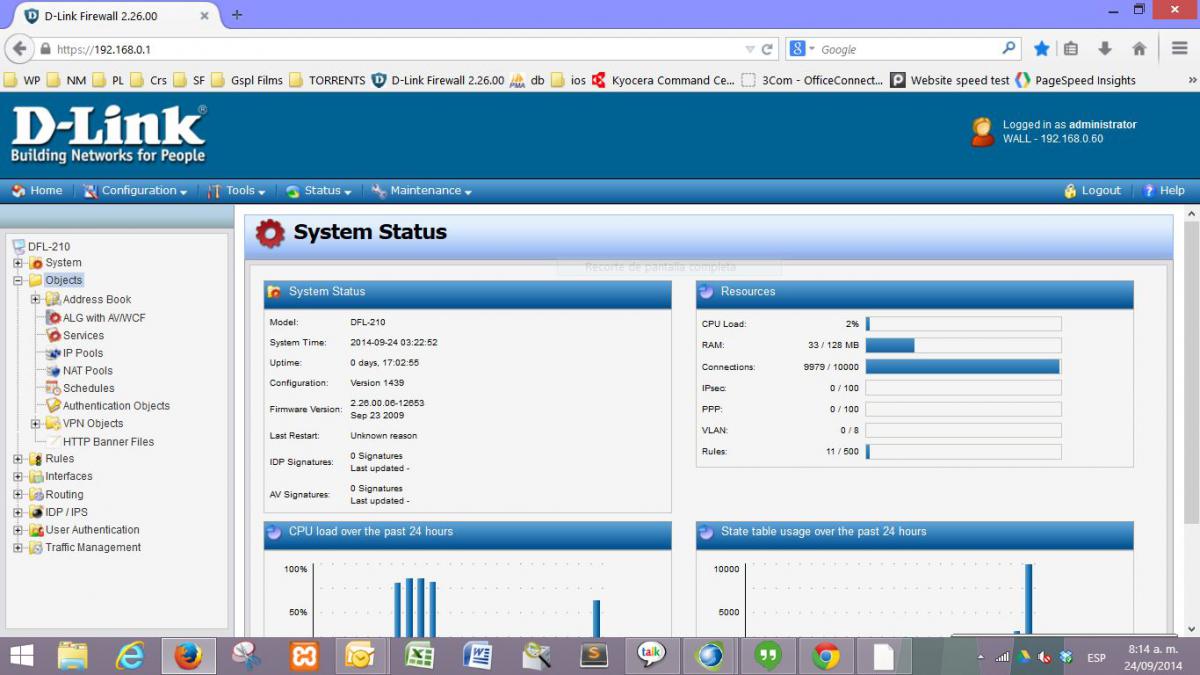This screenshot has height=675, width=1200.
Task: Expand the System tree node
Action: coord(18,263)
